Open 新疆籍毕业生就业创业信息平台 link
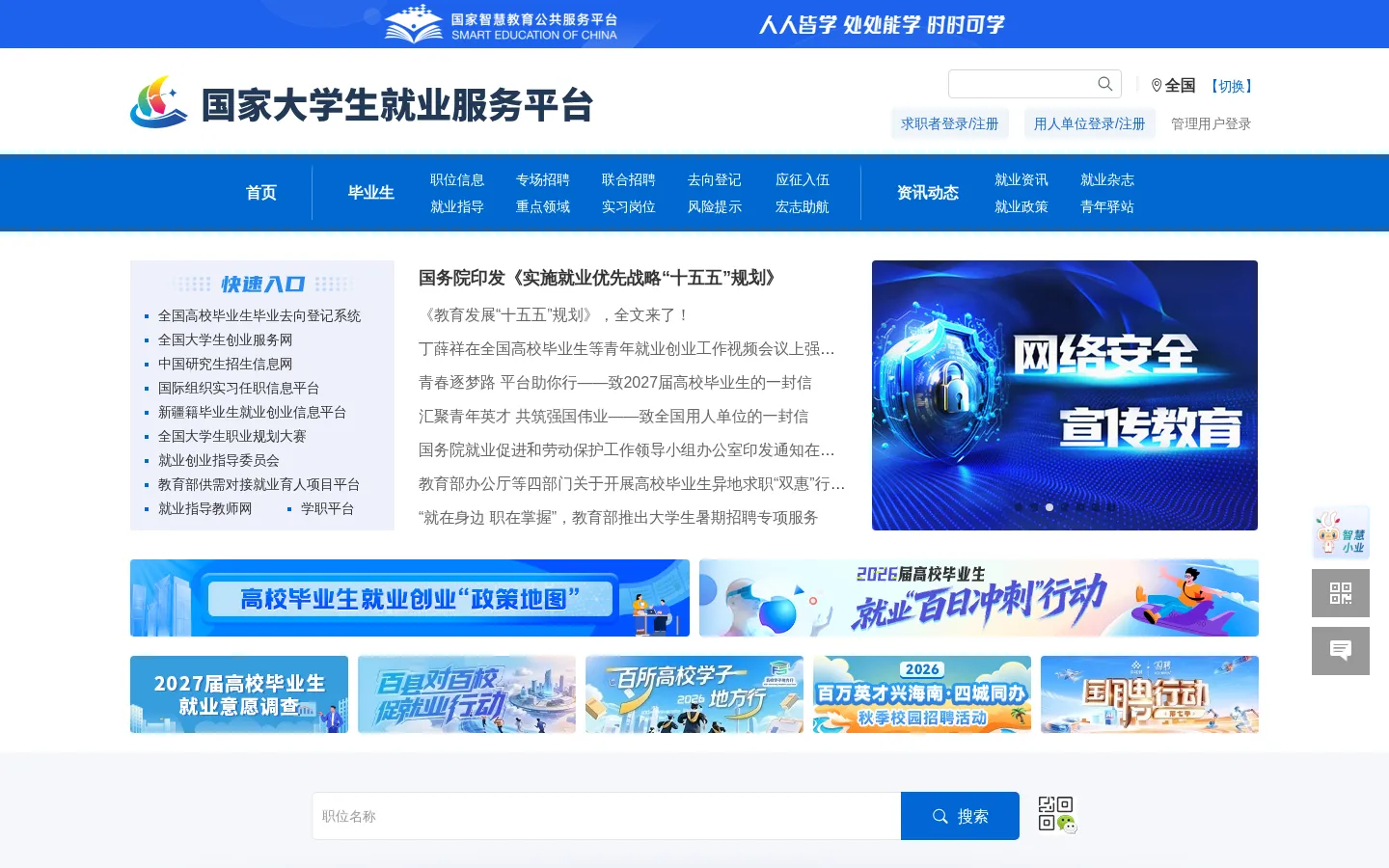This screenshot has height=868, width=1389. (x=253, y=412)
